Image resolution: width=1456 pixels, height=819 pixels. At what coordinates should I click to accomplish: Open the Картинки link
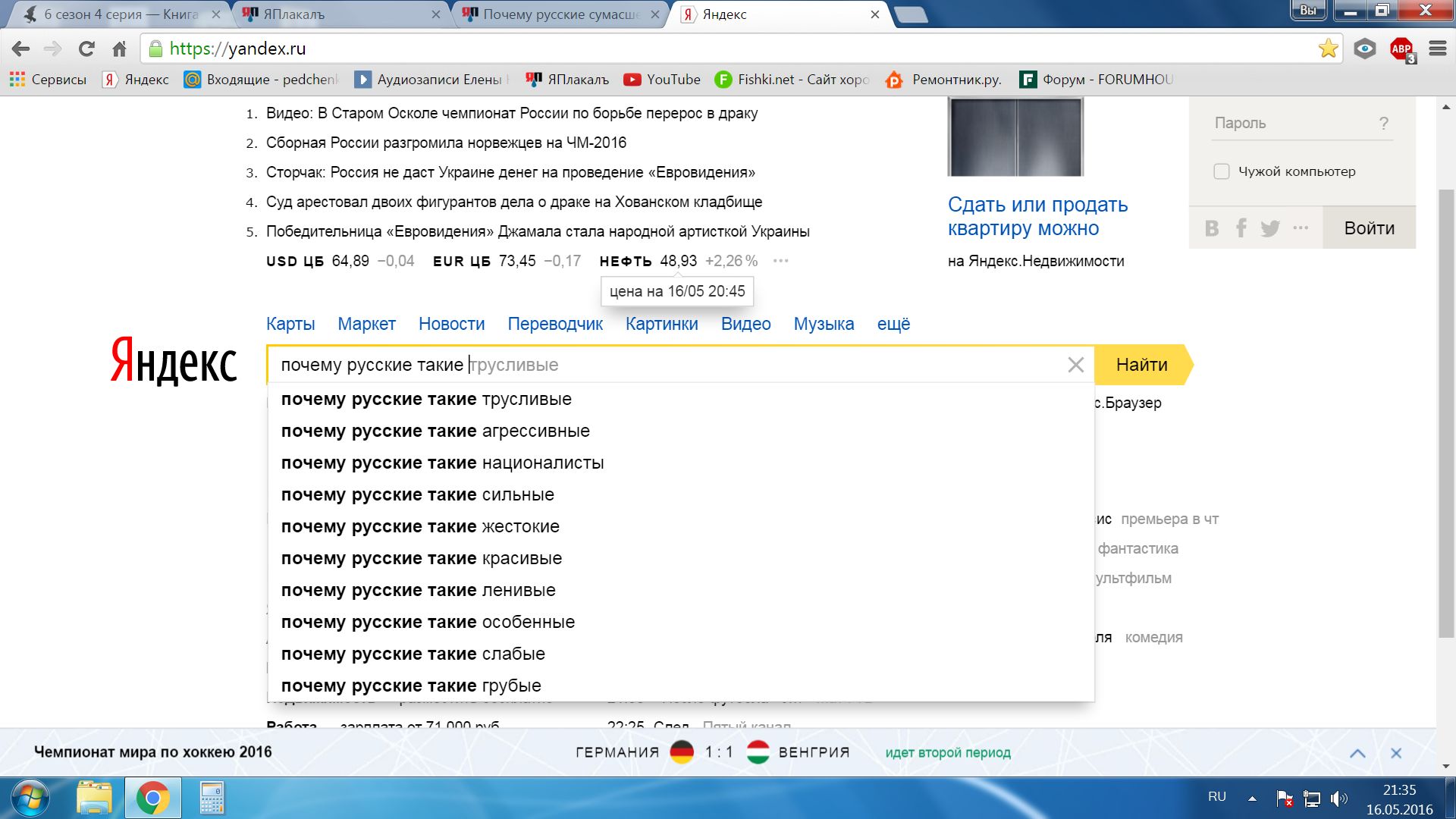pyautogui.click(x=661, y=324)
